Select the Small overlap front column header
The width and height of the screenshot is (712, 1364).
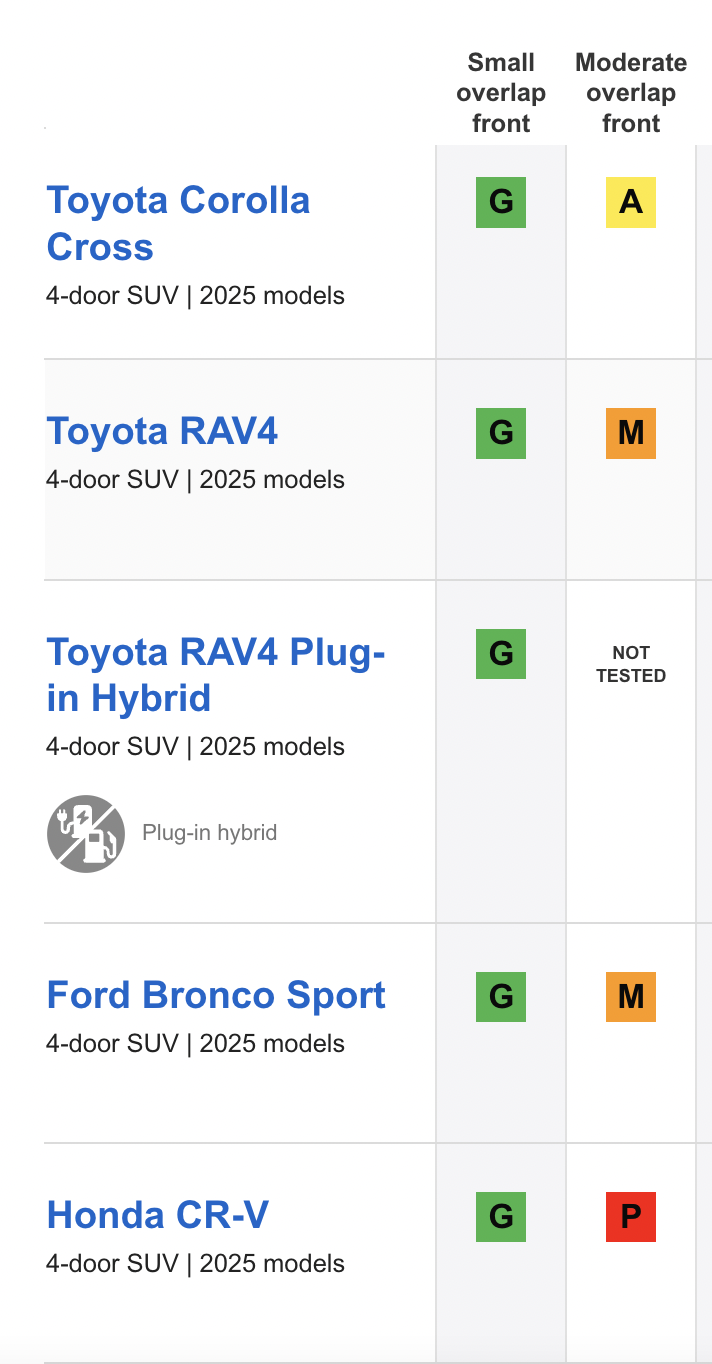pyautogui.click(x=501, y=93)
